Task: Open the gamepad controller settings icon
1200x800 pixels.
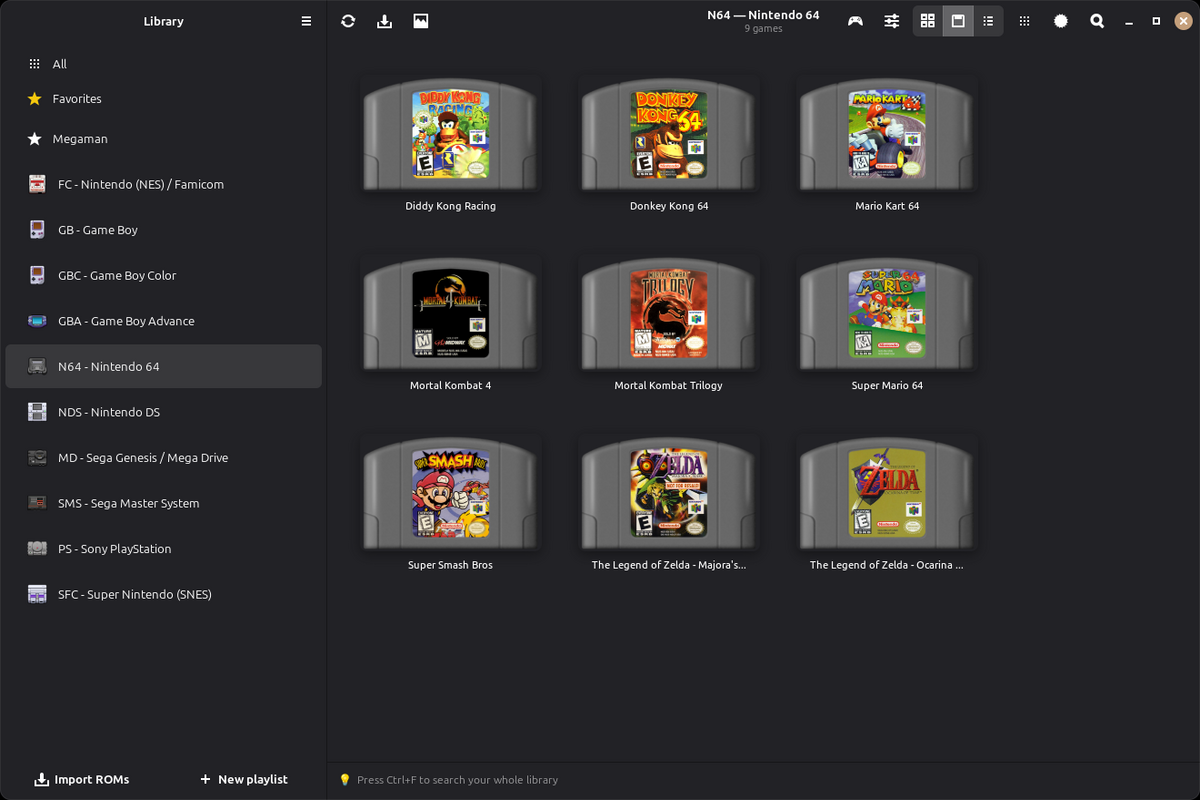Action: point(855,21)
